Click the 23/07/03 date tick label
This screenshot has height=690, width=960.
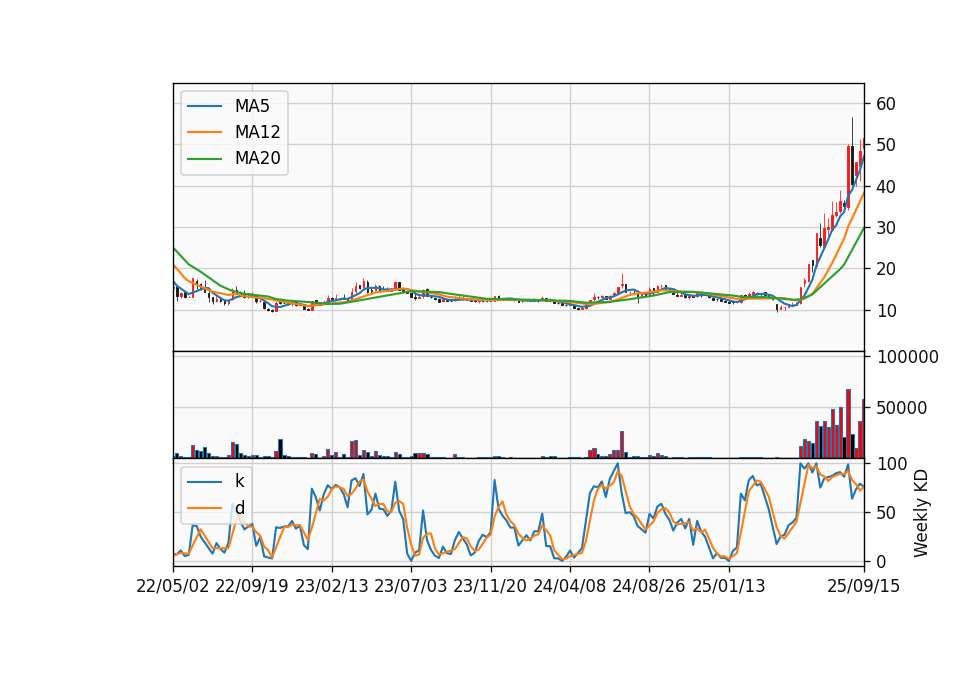coord(411,586)
